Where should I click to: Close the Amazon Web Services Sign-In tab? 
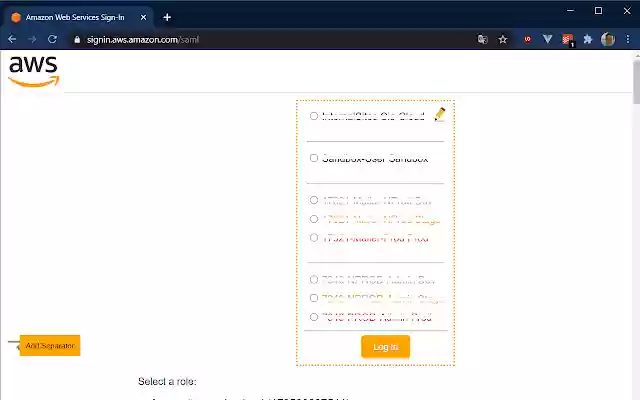(143, 17)
